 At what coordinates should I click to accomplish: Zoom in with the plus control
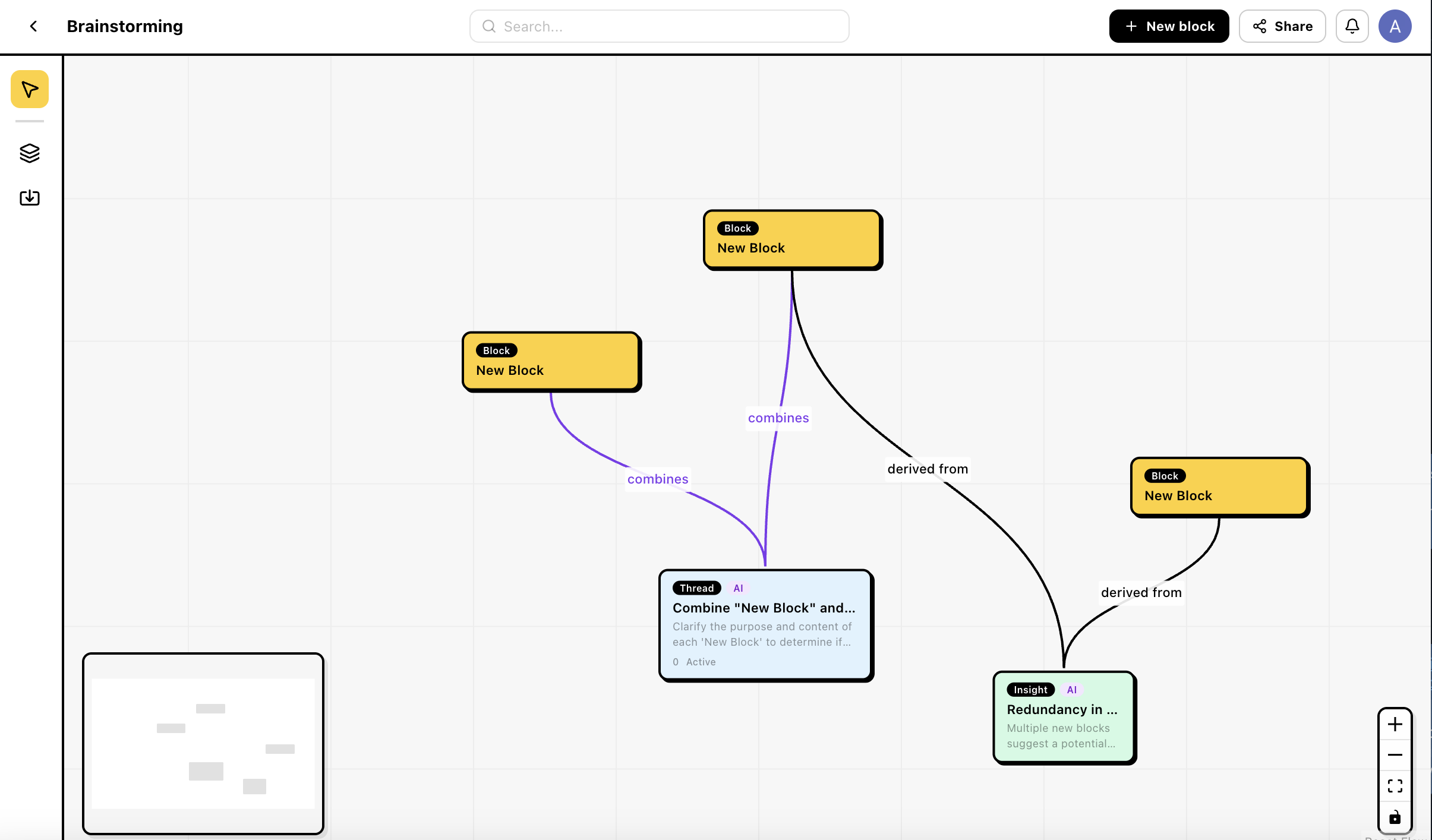[1395, 724]
